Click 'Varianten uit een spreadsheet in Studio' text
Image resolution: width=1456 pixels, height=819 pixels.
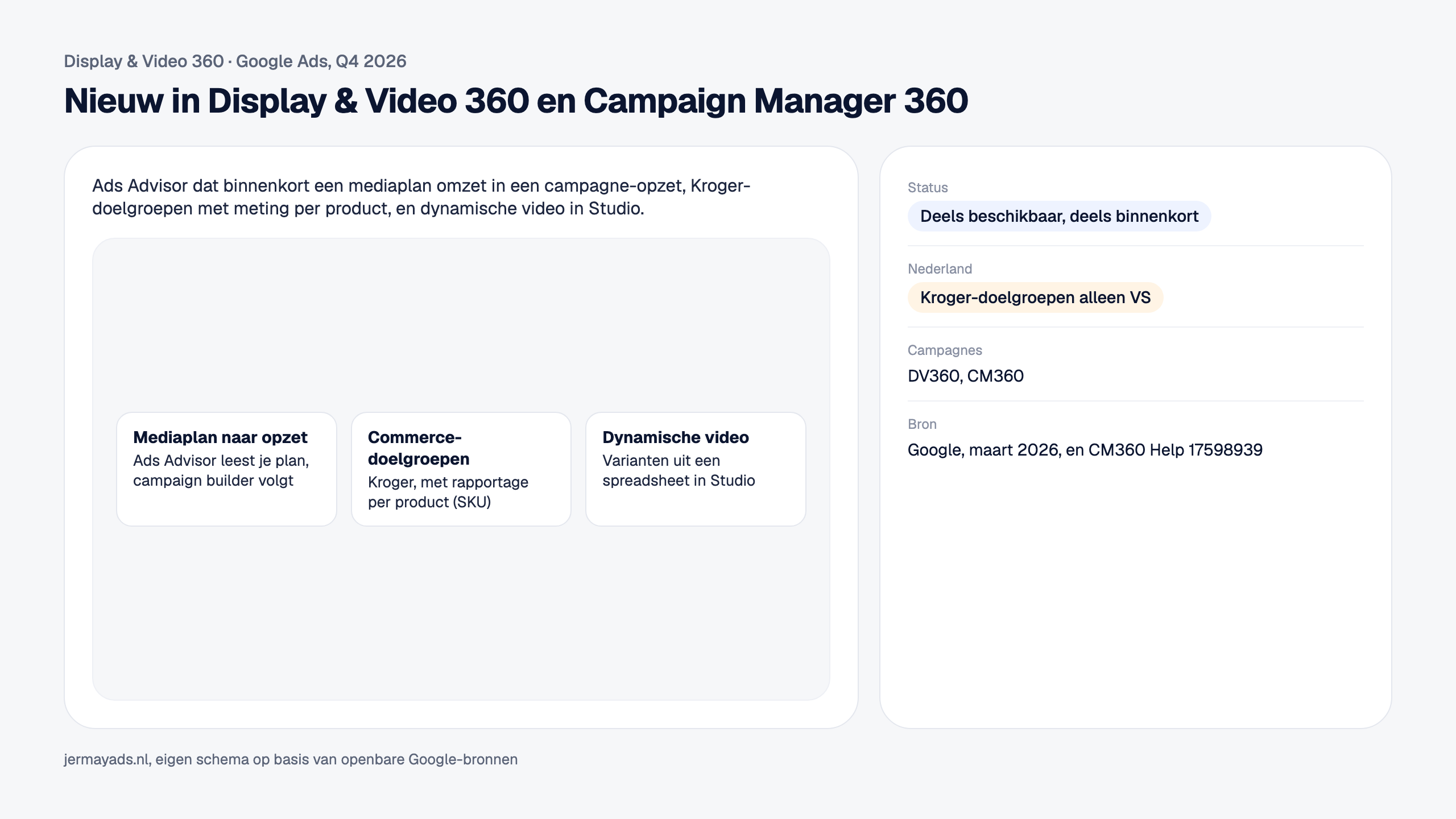tap(679, 470)
